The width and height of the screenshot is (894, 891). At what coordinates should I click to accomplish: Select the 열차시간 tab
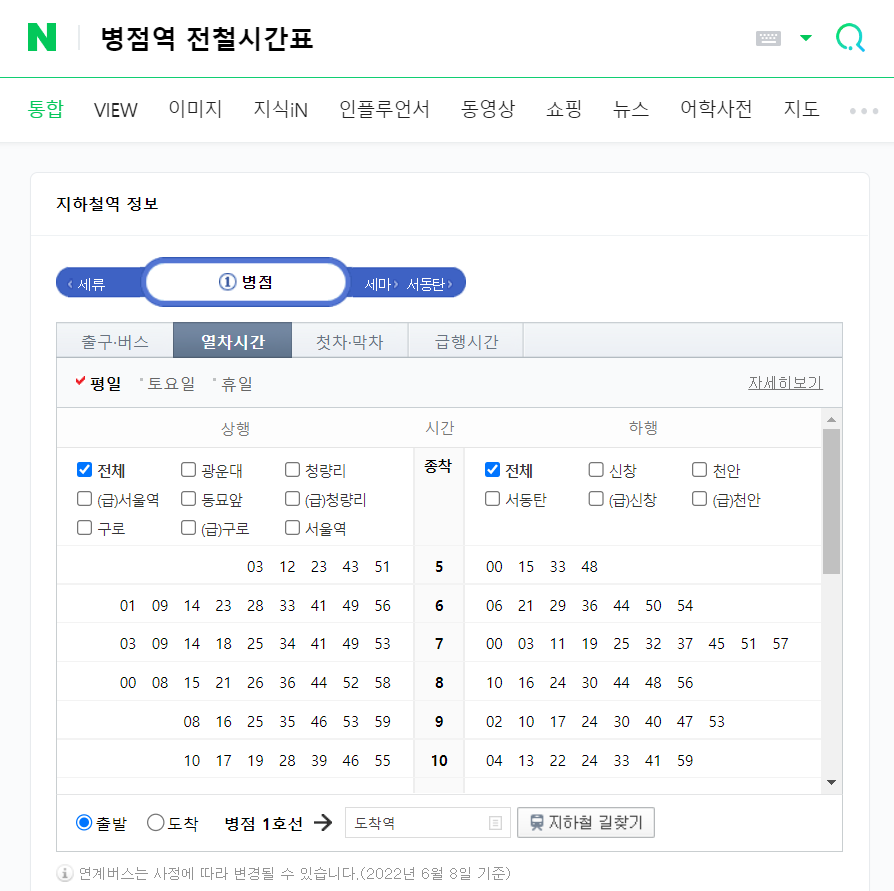(233, 341)
